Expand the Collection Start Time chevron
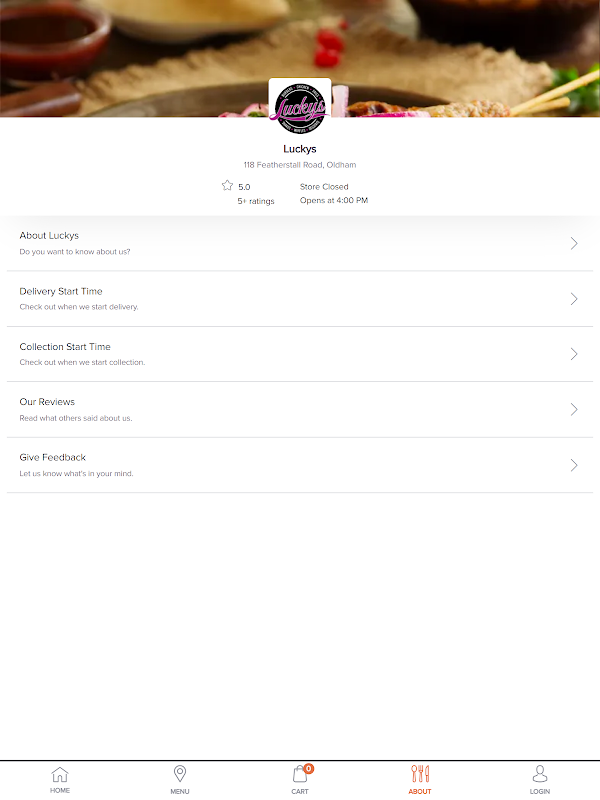 (x=574, y=354)
